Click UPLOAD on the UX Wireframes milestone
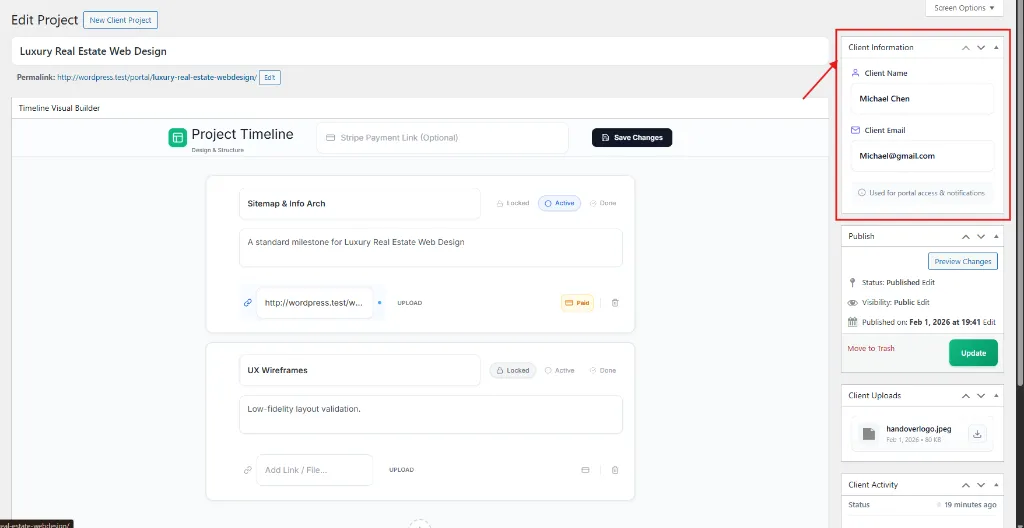The height and width of the screenshot is (528, 1024). click(x=401, y=470)
